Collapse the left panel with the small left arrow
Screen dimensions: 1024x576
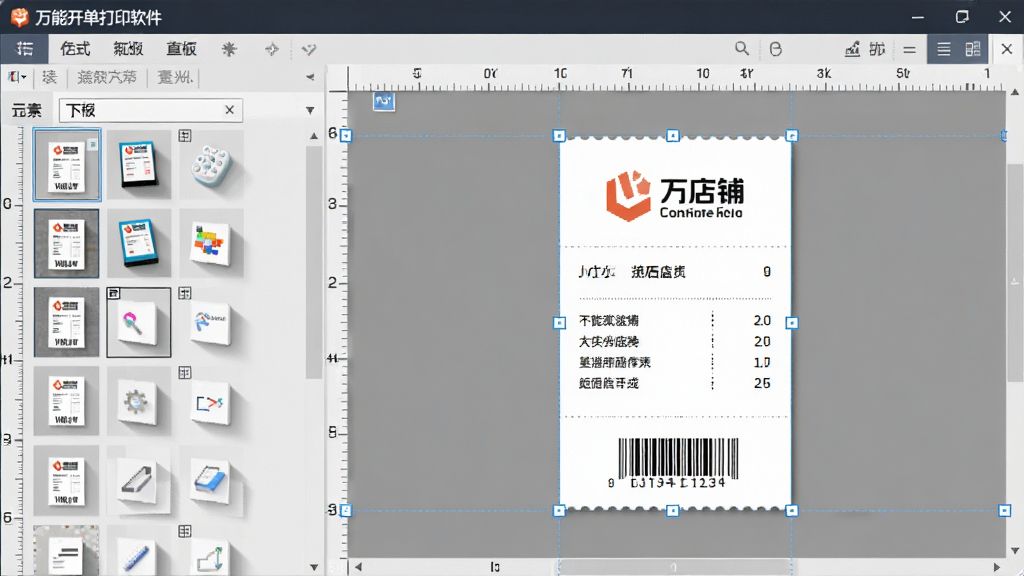pyautogui.click(x=310, y=77)
